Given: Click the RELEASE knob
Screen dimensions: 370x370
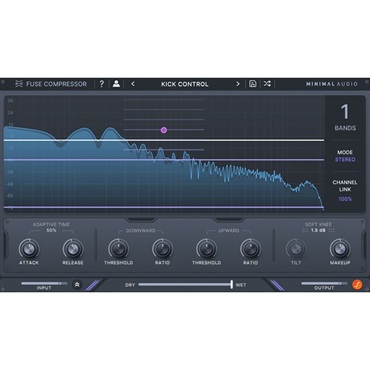Looking at the screenshot, I should 73,249.
